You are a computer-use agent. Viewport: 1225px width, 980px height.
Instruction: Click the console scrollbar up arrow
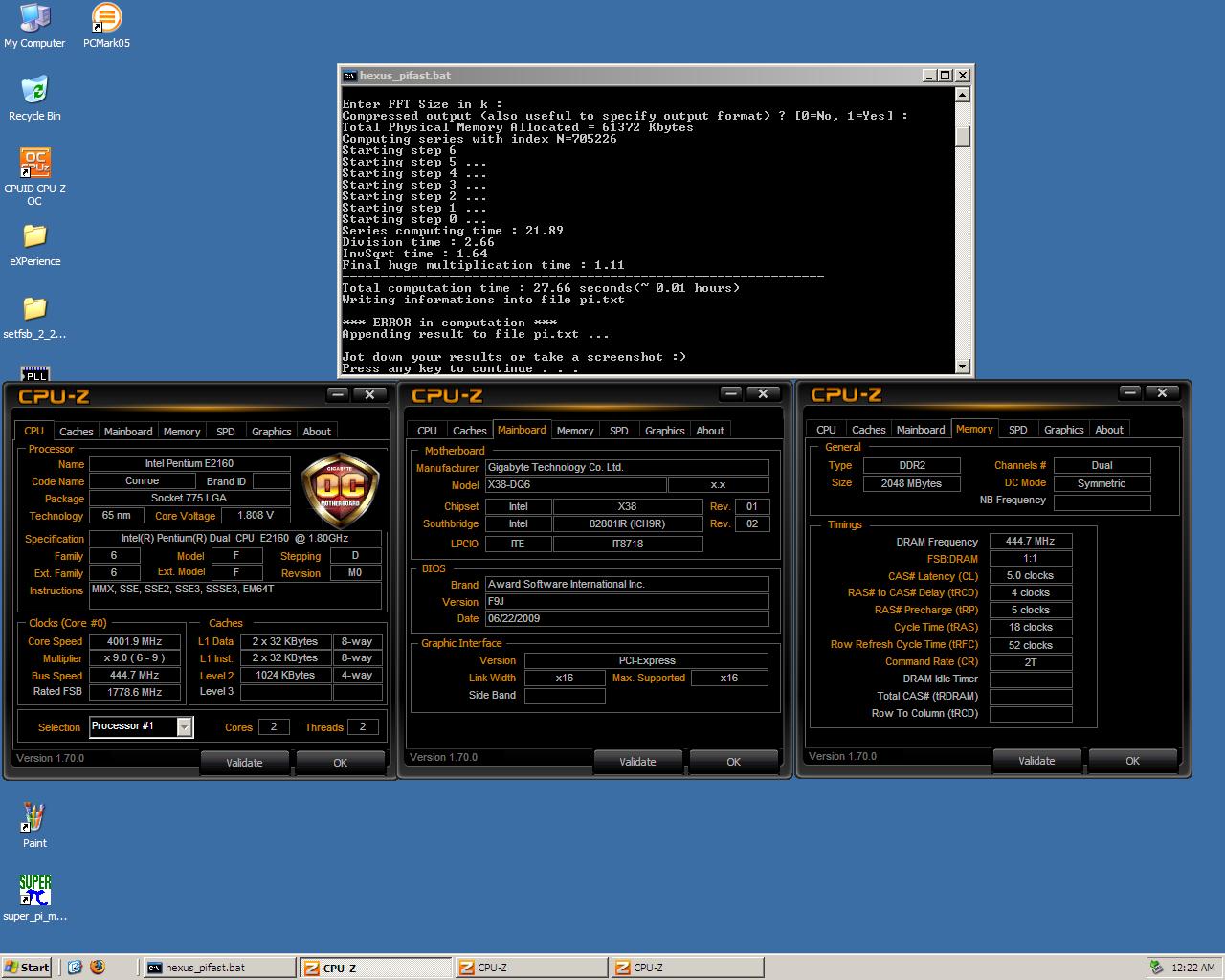(963, 95)
